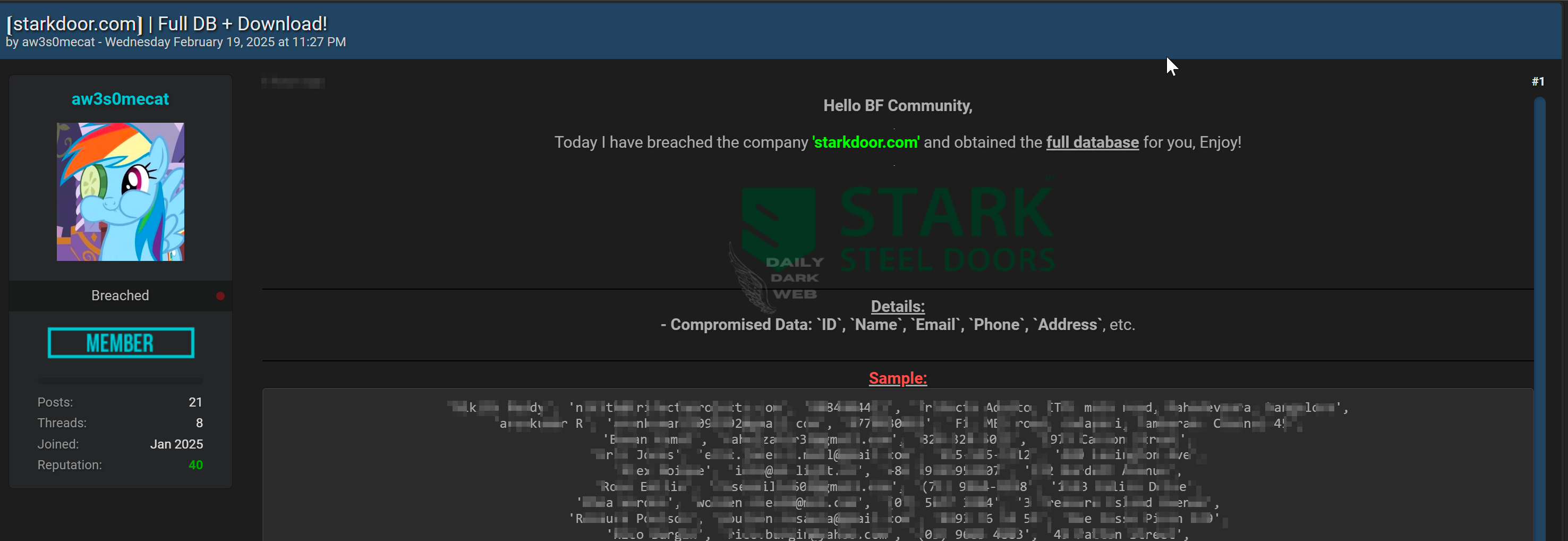This screenshot has width=1568, height=541.
Task: Click the green reputation value 40
Action: (x=195, y=465)
